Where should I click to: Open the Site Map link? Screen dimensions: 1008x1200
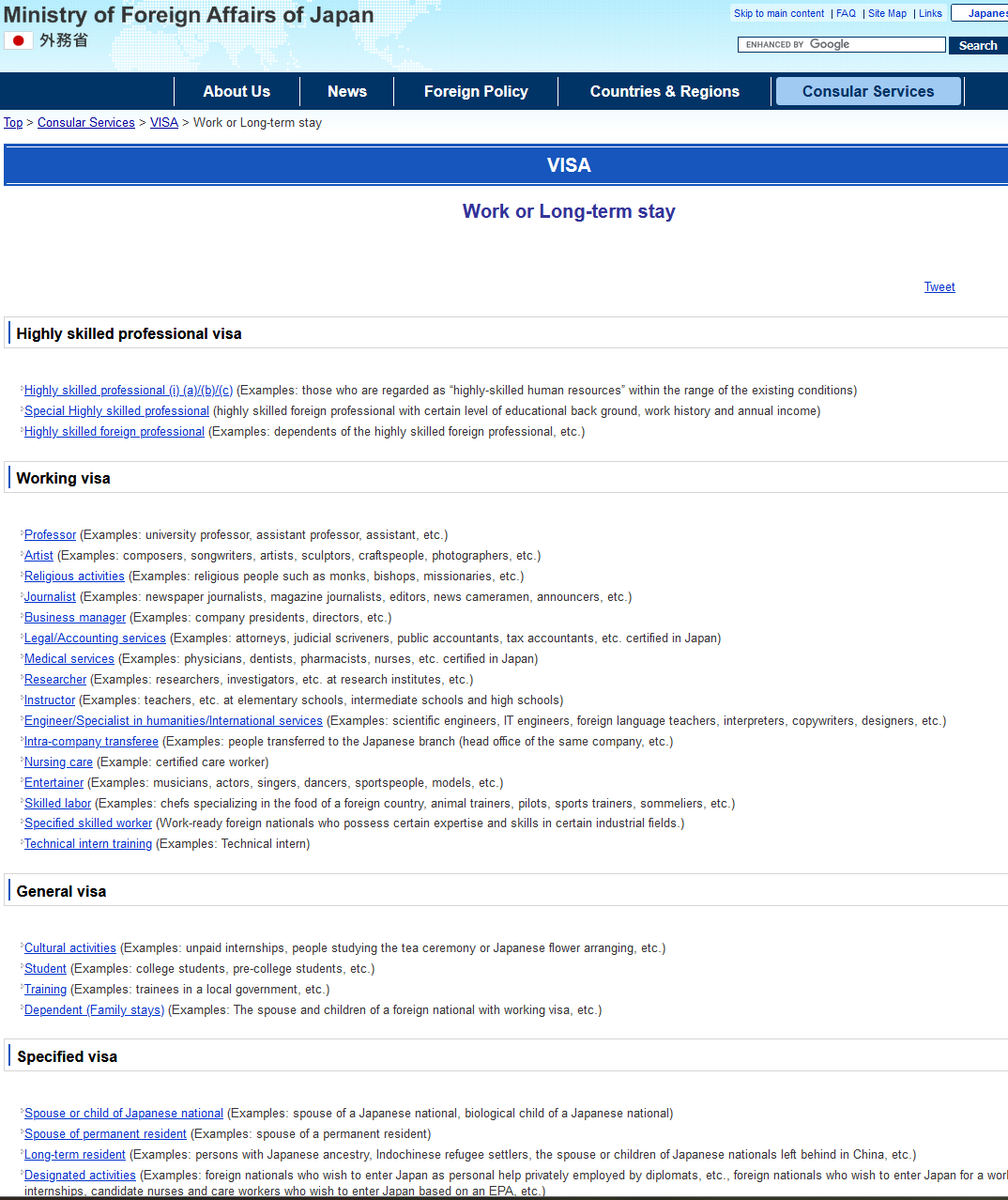click(x=887, y=13)
